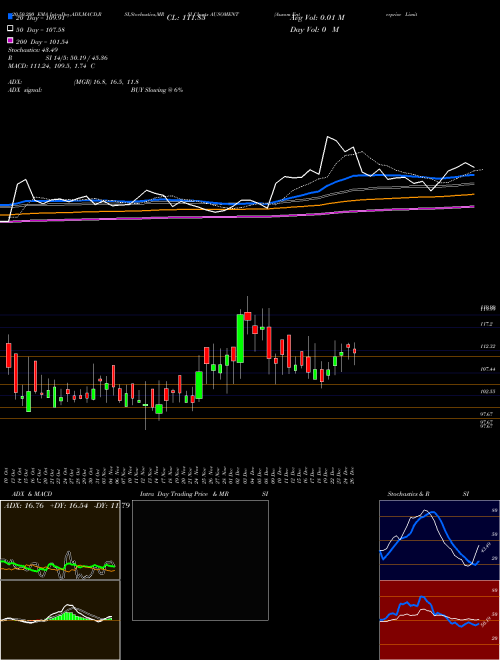Click the 'Intra Day Trading Price & MR' panel title

click(x=184, y=494)
